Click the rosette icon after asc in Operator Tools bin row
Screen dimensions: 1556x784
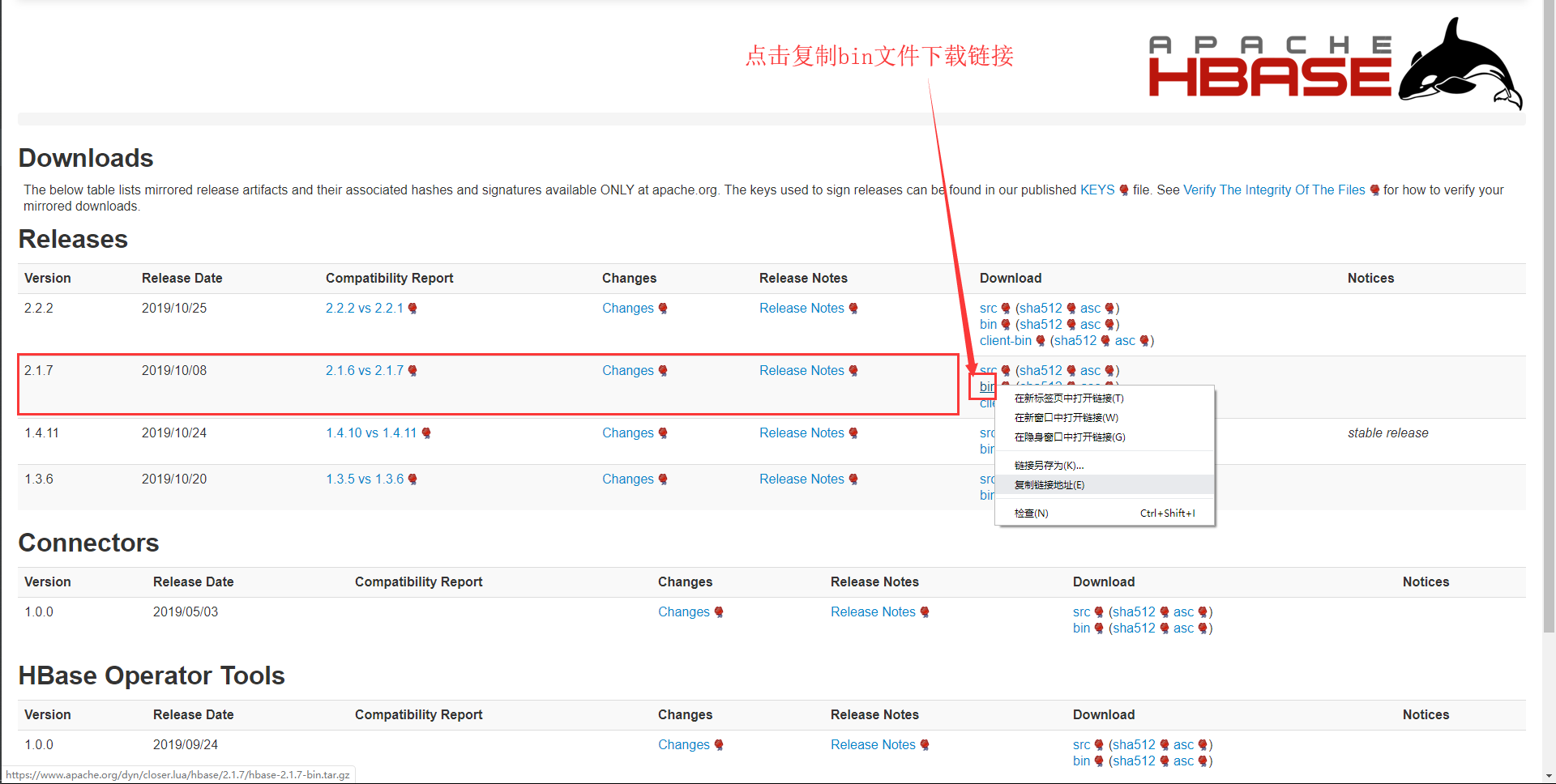coord(1203,761)
